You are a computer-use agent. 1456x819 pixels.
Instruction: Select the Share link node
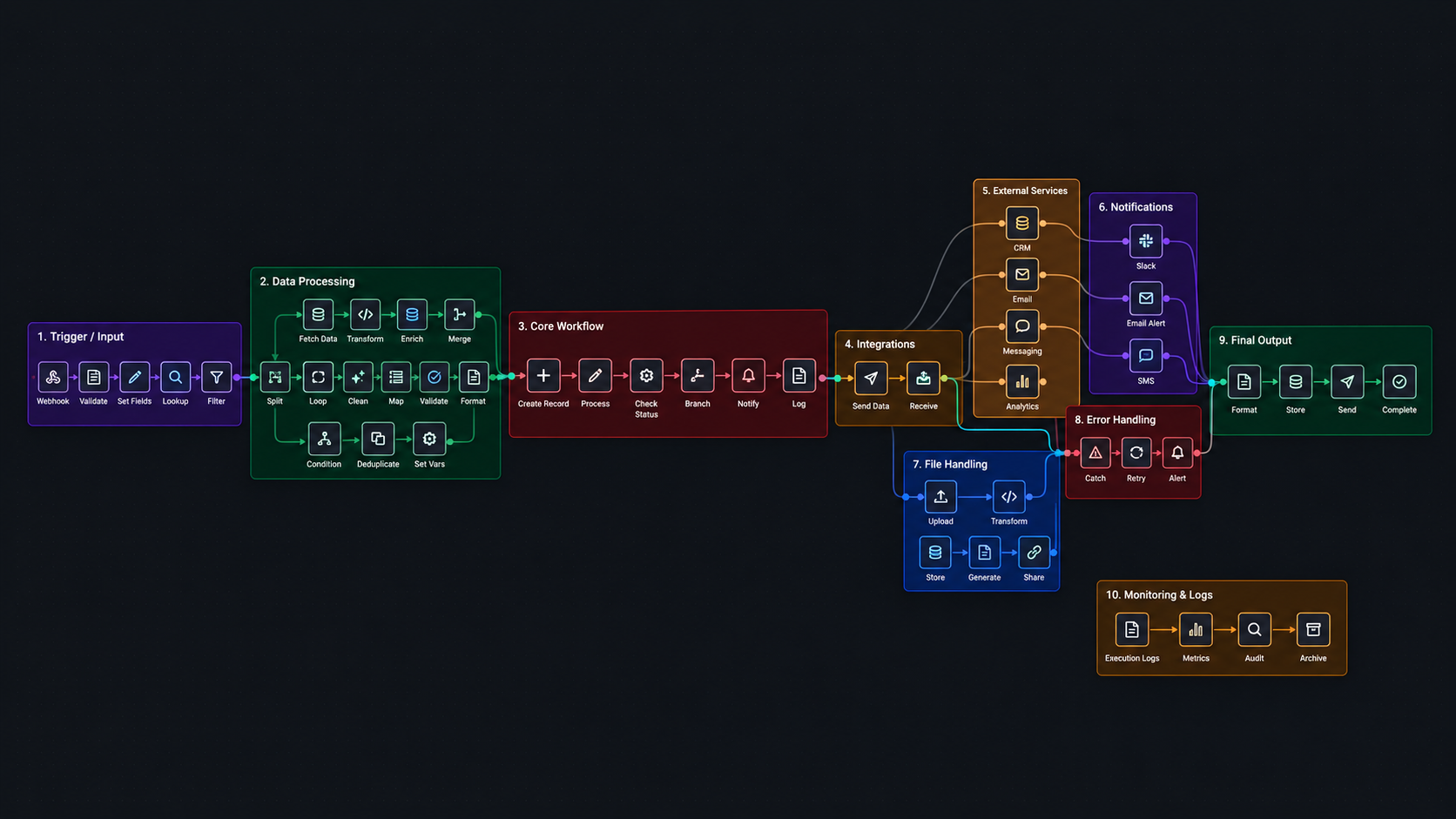pyautogui.click(x=1034, y=553)
